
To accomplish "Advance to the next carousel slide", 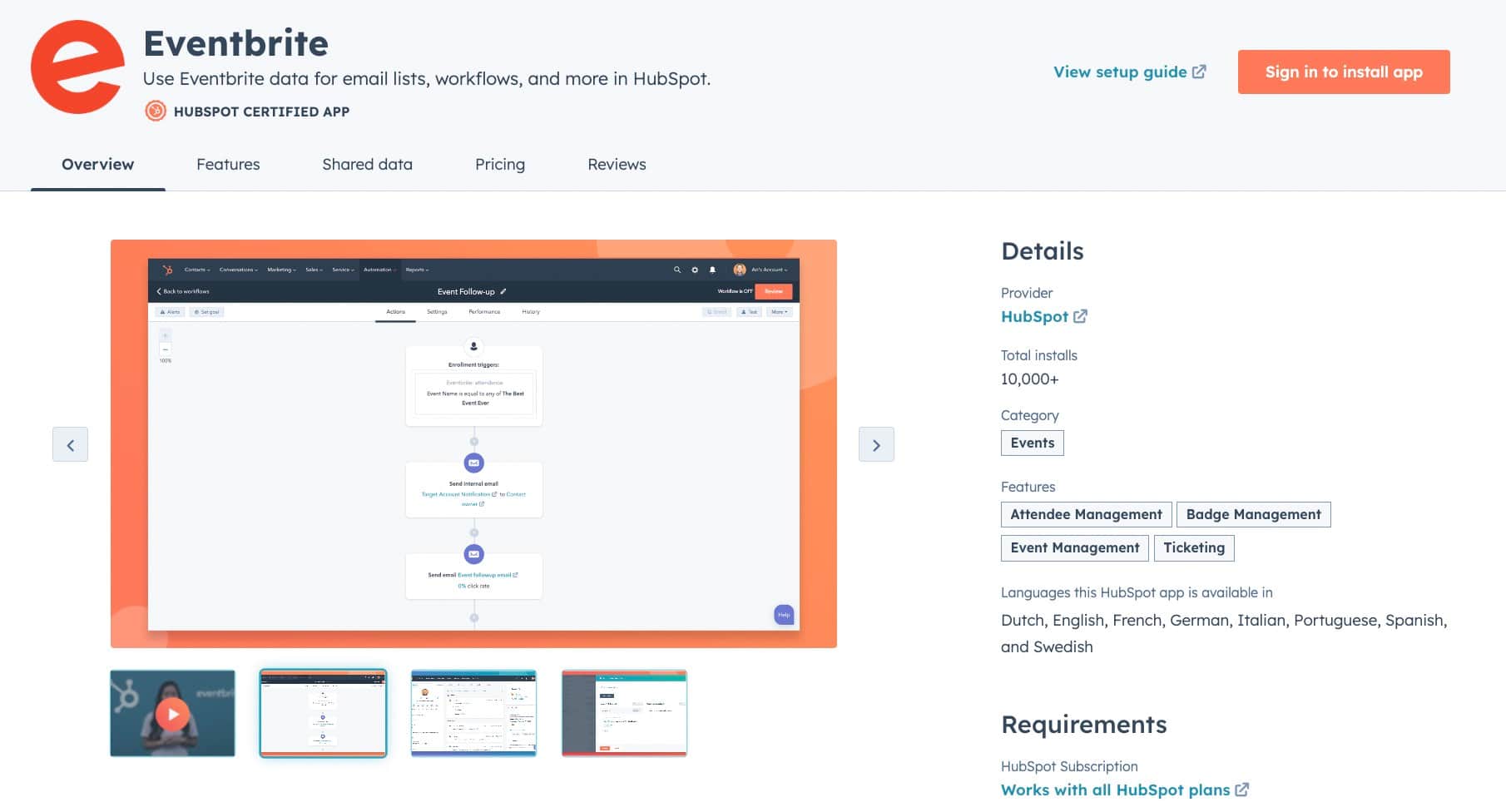I will [x=876, y=444].
